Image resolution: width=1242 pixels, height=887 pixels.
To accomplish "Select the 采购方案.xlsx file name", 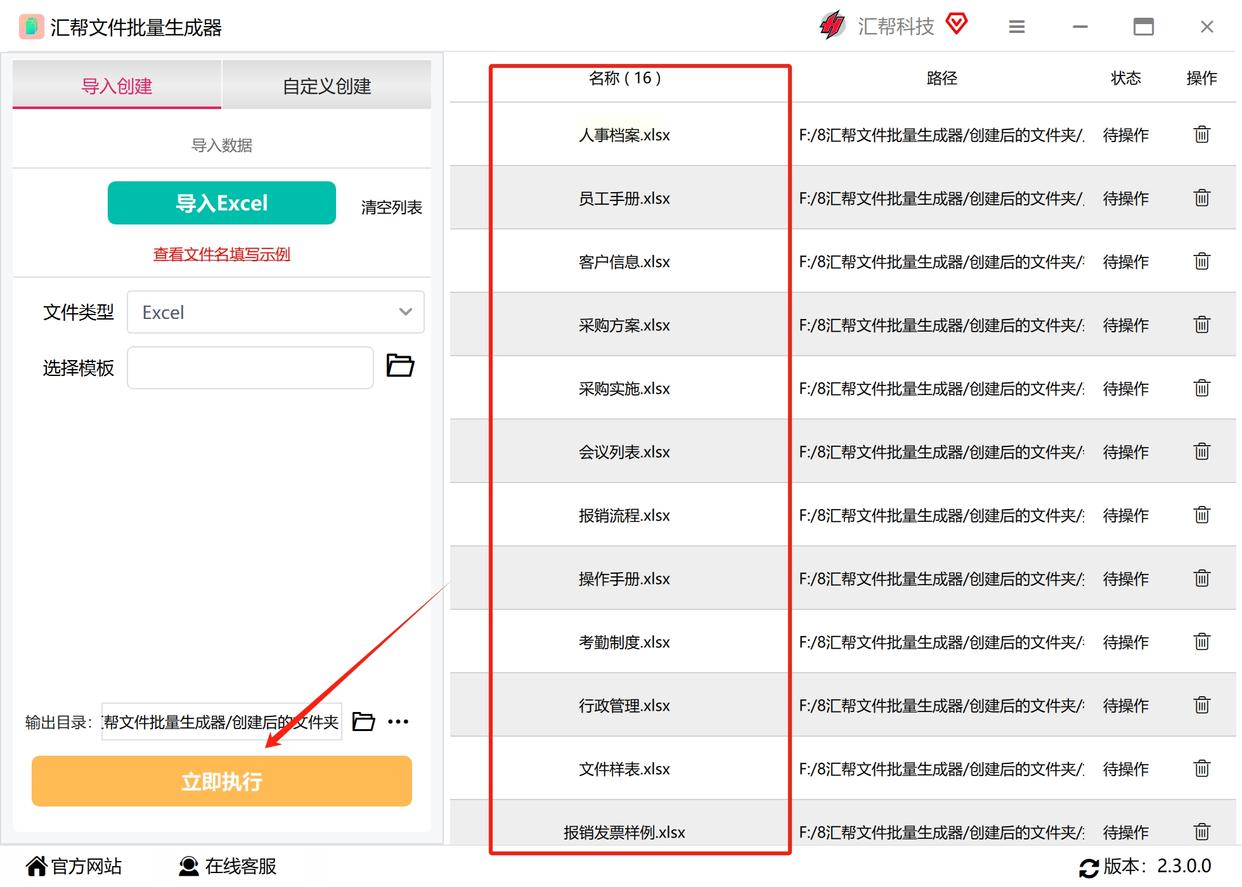I will 625,325.
